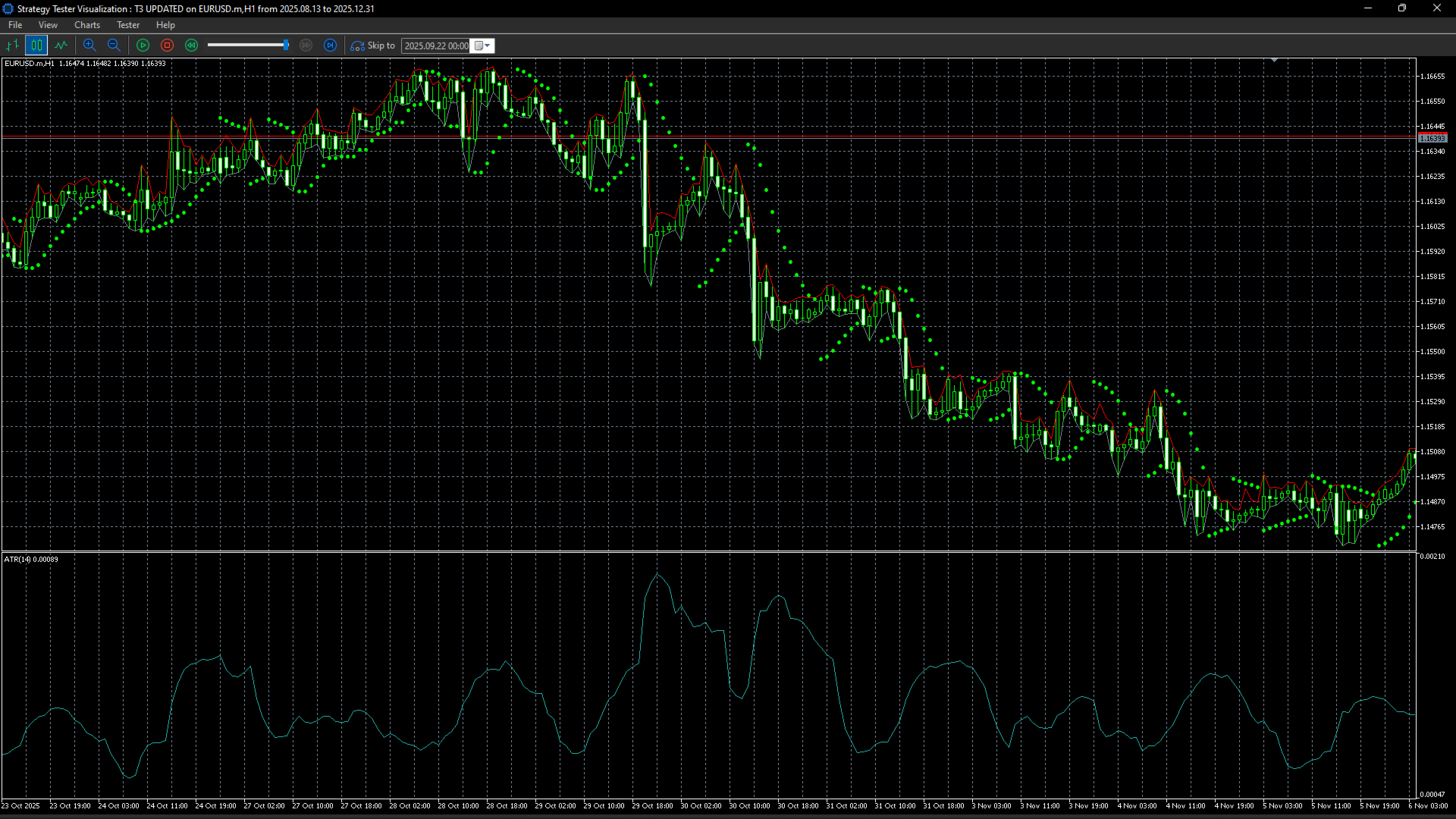The width and height of the screenshot is (1456, 819).
Task: Switch to bar chart view
Action: pyautogui.click(x=12, y=45)
